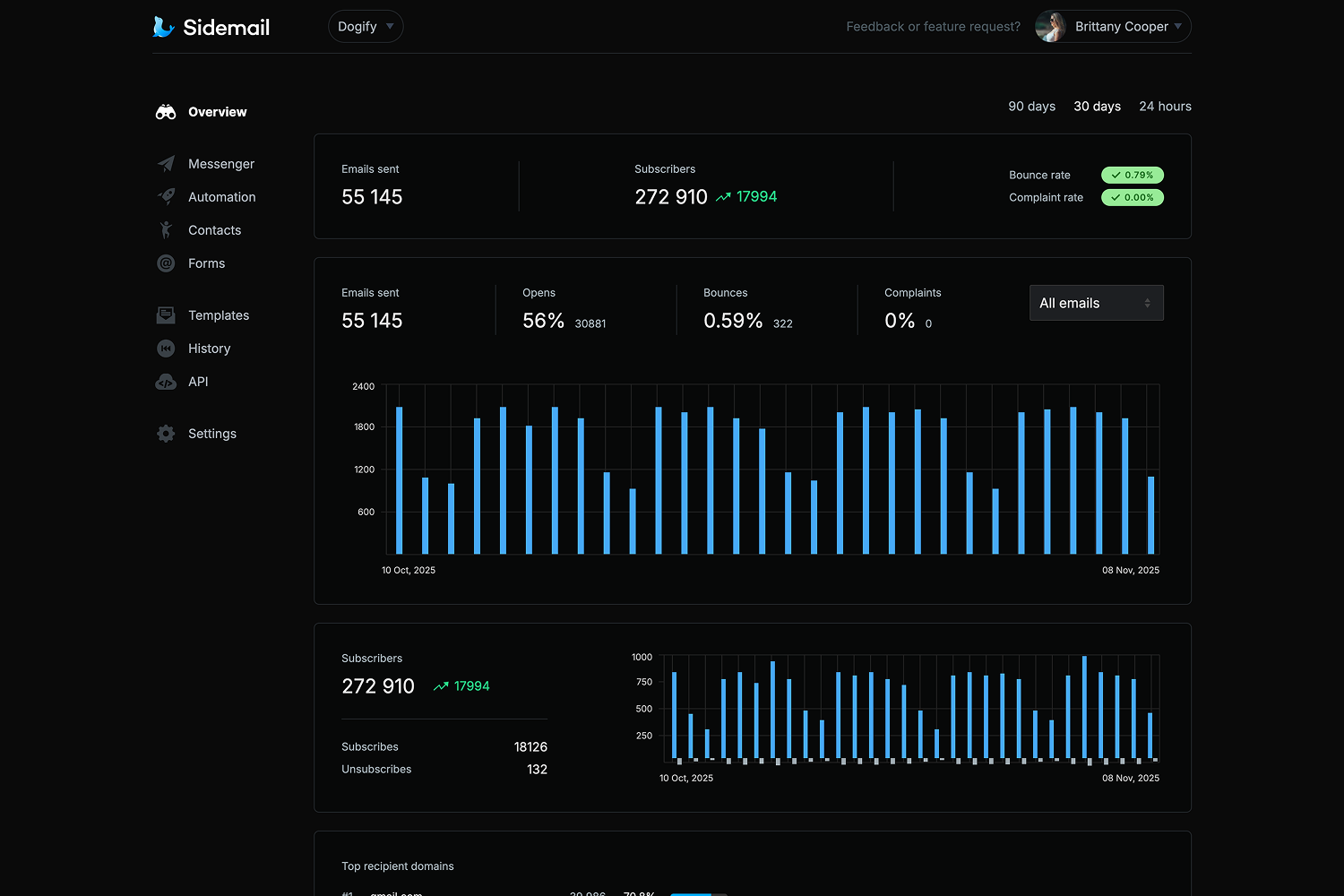Select the Templates envelope icon
This screenshot has height=896, width=1344.
tap(166, 314)
